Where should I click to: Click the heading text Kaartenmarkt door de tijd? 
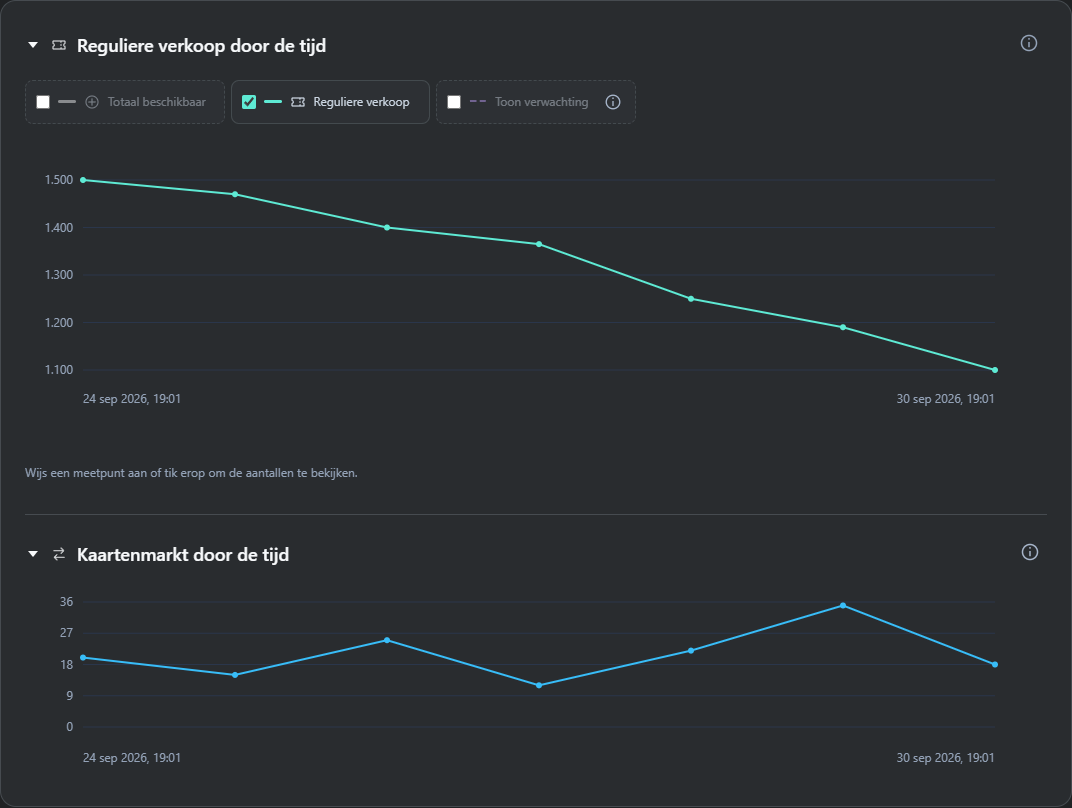(x=183, y=554)
